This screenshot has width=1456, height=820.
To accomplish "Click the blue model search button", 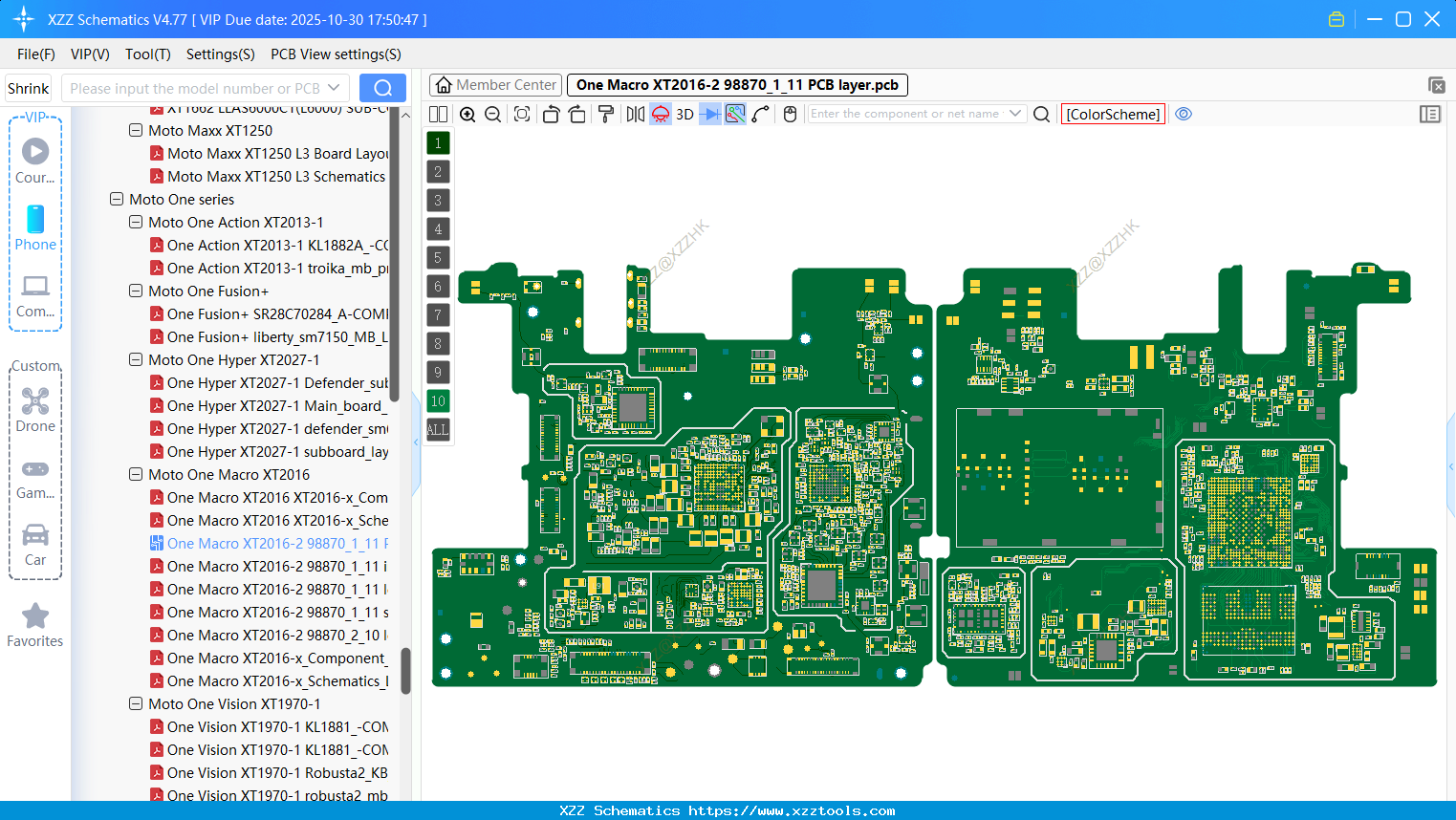I will coord(382,89).
